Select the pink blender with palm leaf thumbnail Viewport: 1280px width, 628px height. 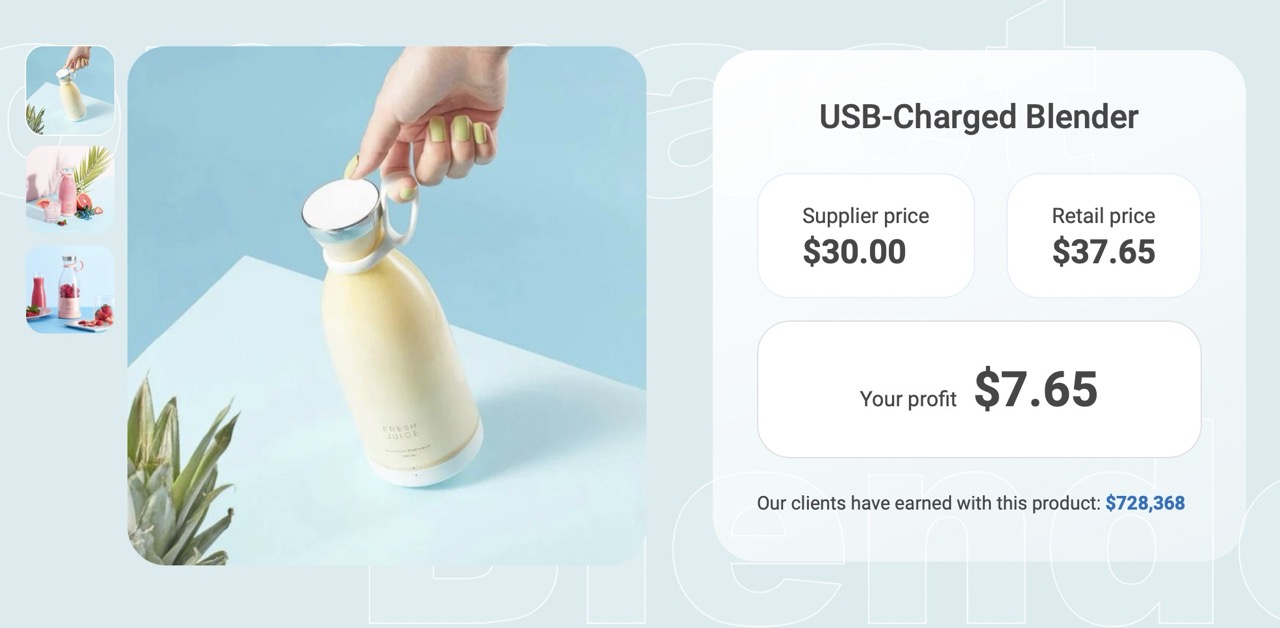(x=70, y=190)
